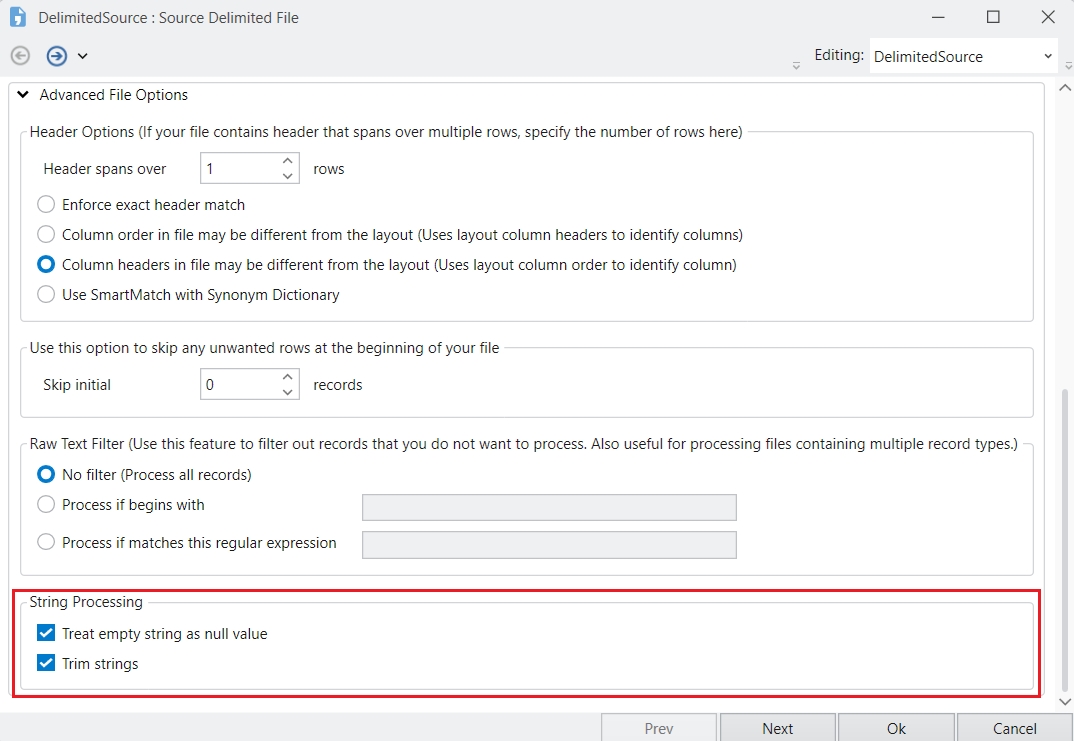Collapse the Advanced File Options section
Viewport: 1074px width, 741px height.
coord(23,95)
